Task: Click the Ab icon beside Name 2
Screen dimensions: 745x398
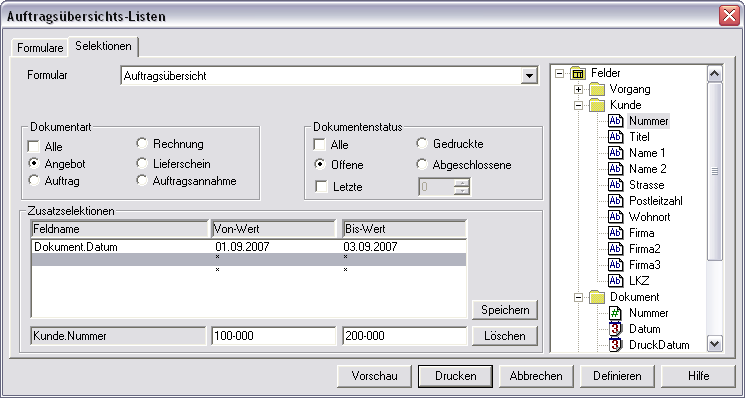Action: [x=615, y=169]
